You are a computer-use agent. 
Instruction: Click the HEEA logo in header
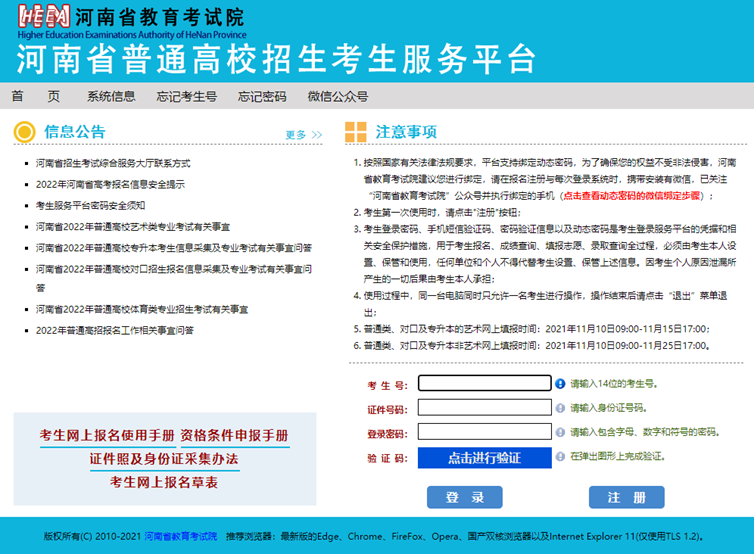(43, 16)
